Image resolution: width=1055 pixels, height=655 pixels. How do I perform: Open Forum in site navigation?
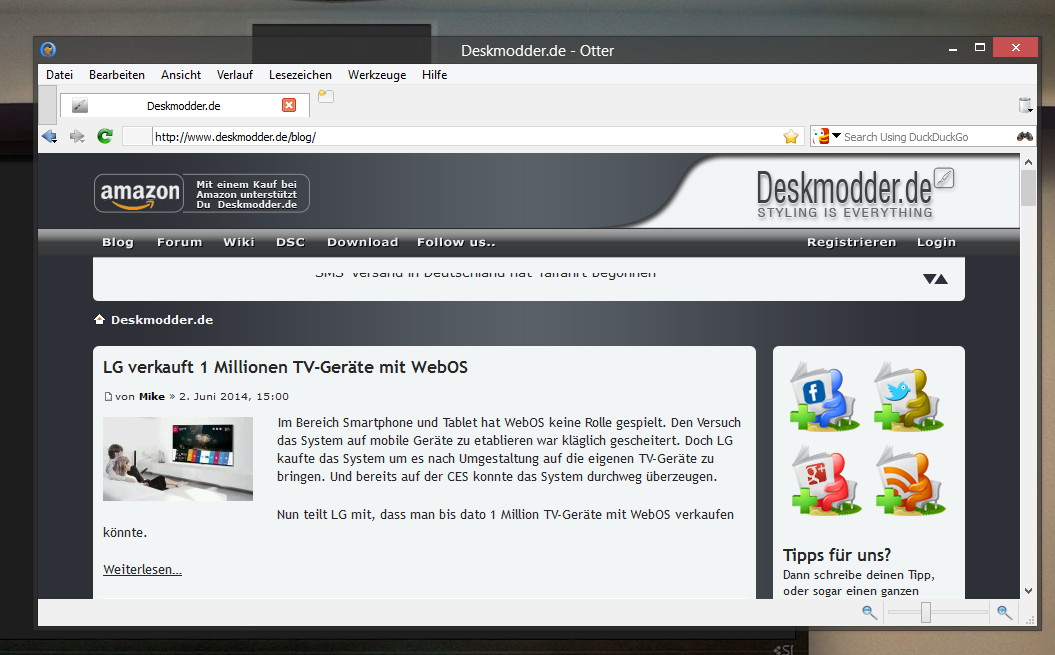click(x=180, y=242)
